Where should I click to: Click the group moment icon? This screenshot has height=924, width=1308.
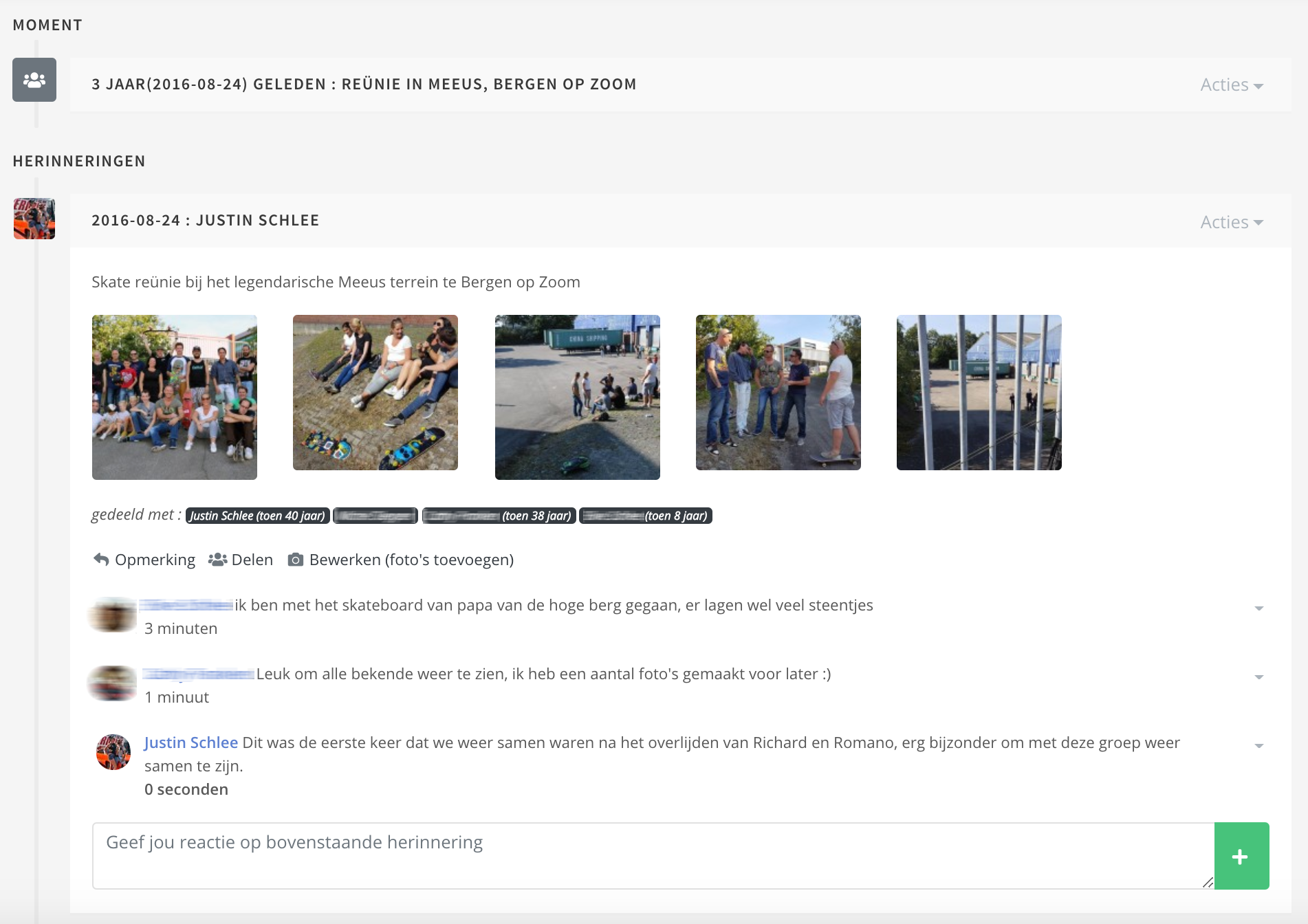tap(34, 80)
